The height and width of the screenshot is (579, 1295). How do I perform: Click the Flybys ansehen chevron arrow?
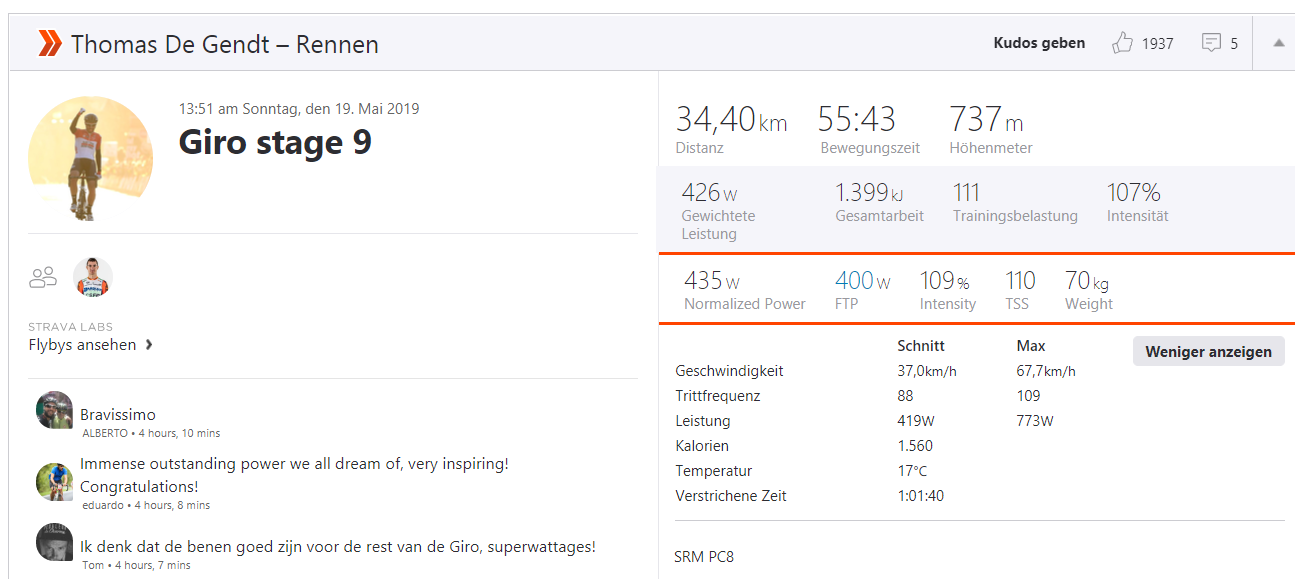[149, 345]
